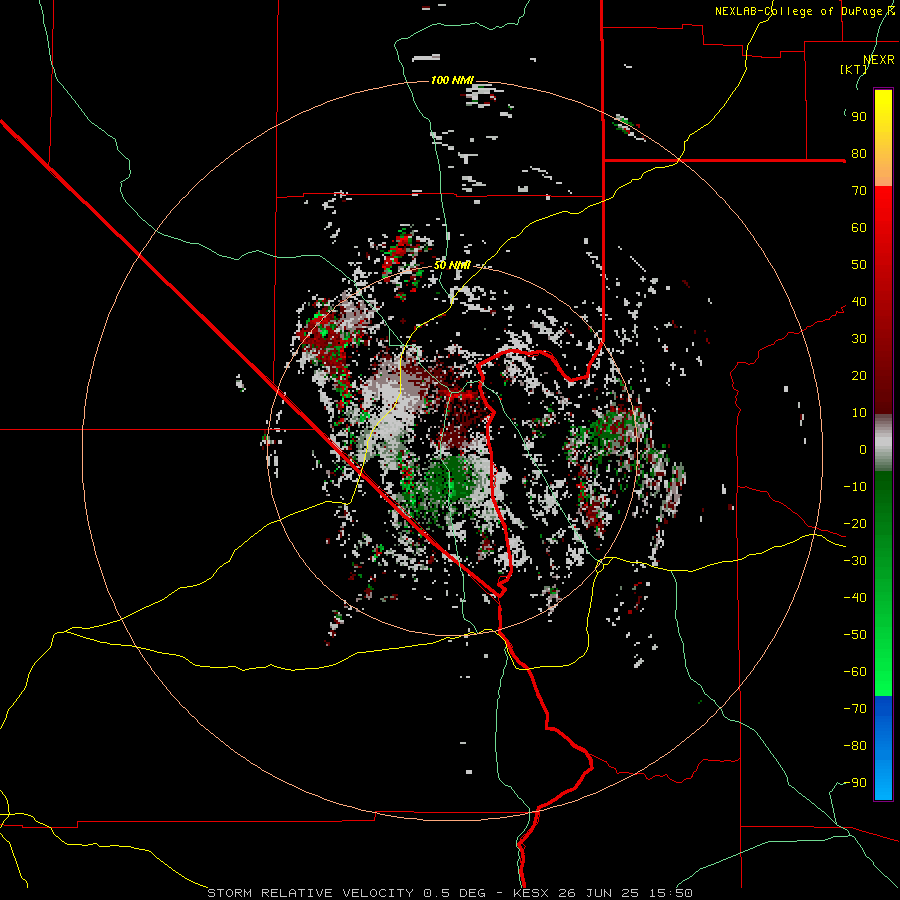Click the "70" scale value
The height and width of the screenshot is (900, 900).
tap(859, 191)
